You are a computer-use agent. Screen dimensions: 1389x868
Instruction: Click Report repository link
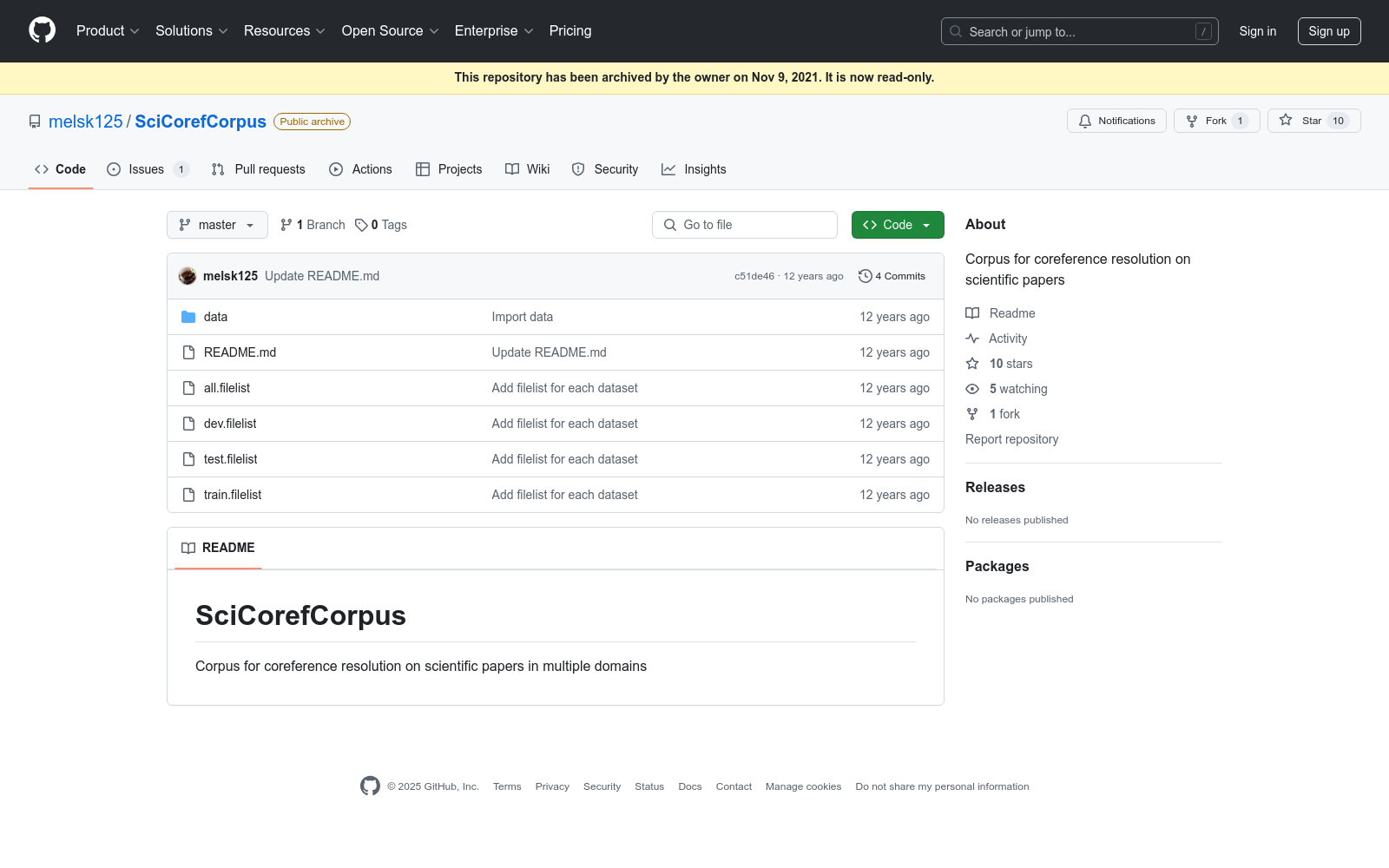pos(1012,439)
